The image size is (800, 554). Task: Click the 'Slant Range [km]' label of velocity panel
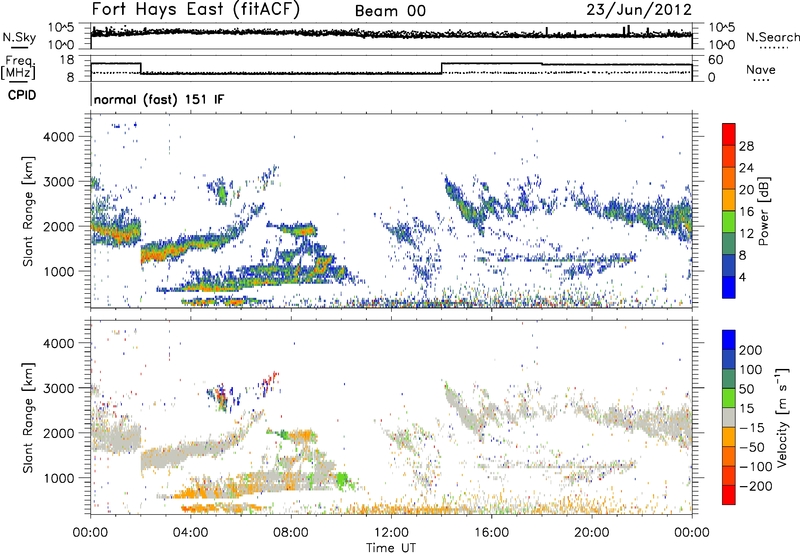click(28, 417)
